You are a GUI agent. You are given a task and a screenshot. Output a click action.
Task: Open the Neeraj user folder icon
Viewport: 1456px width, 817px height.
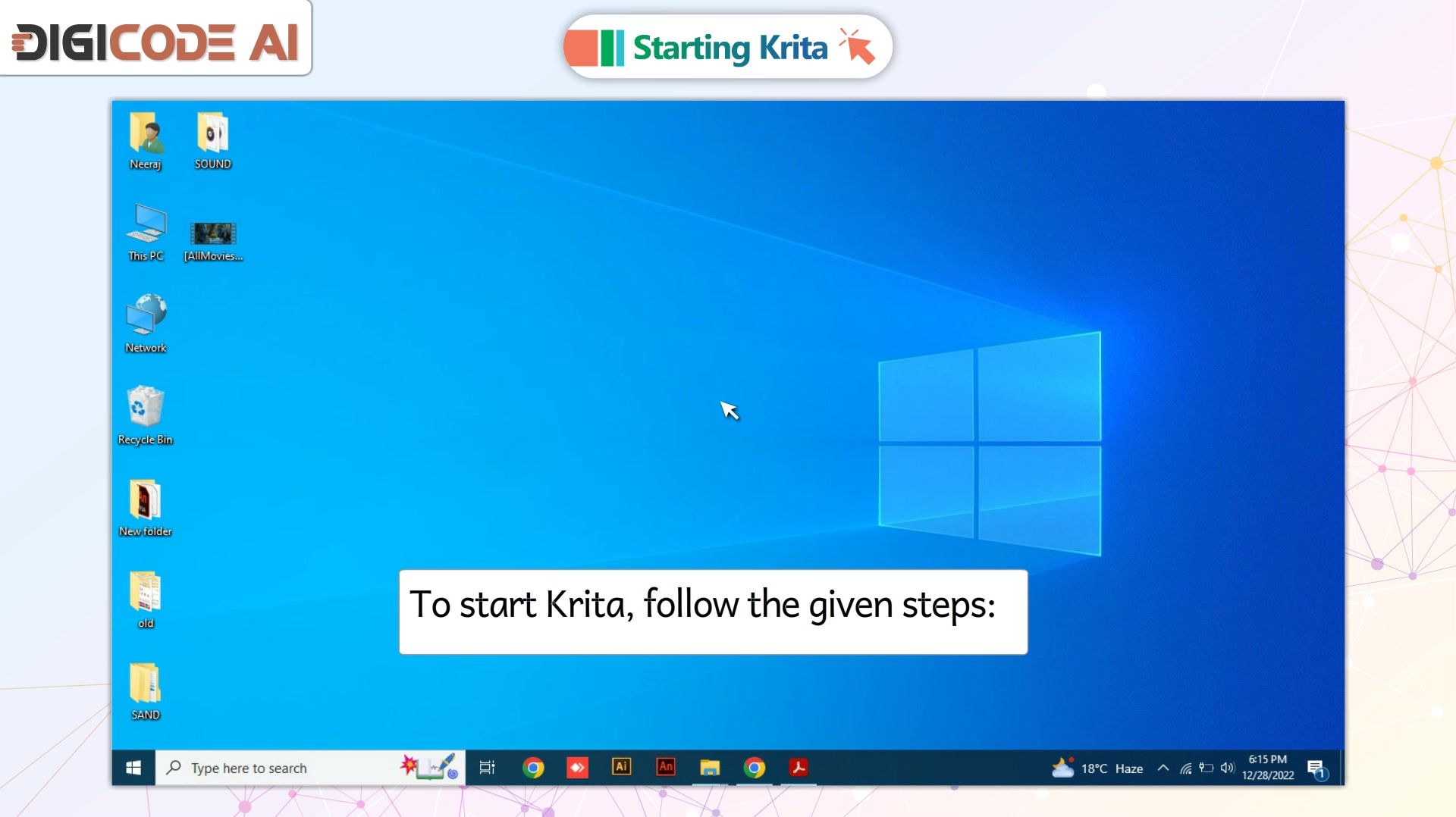146,142
